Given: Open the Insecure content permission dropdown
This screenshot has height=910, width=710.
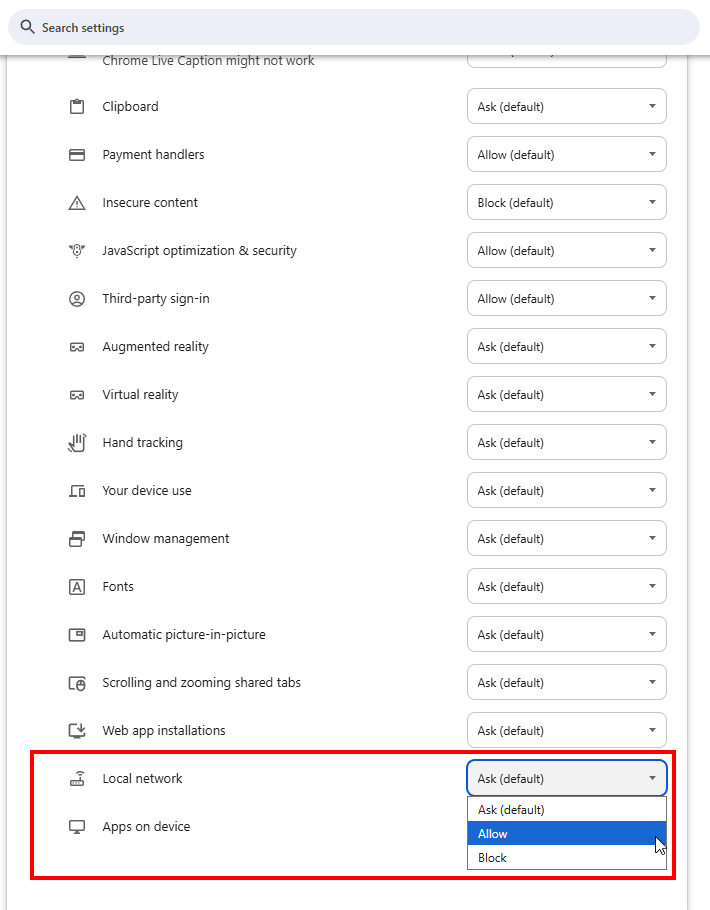Looking at the screenshot, I should pyautogui.click(x=567, y=202).
